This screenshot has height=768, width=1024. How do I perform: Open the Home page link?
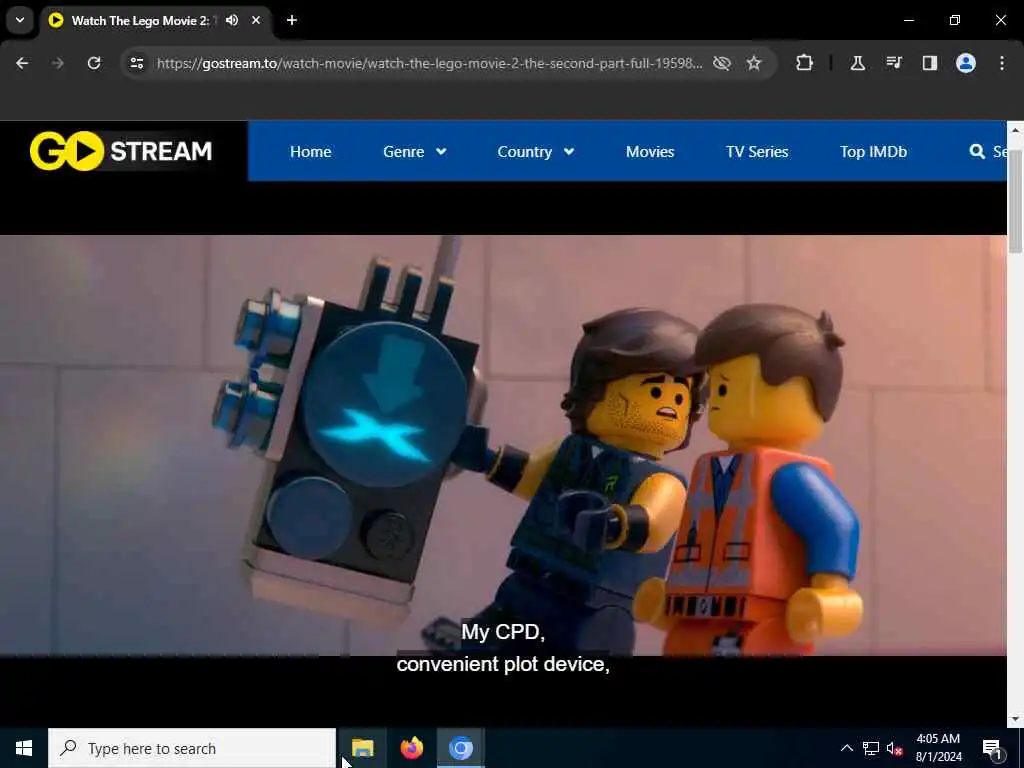tap(310, 152)
